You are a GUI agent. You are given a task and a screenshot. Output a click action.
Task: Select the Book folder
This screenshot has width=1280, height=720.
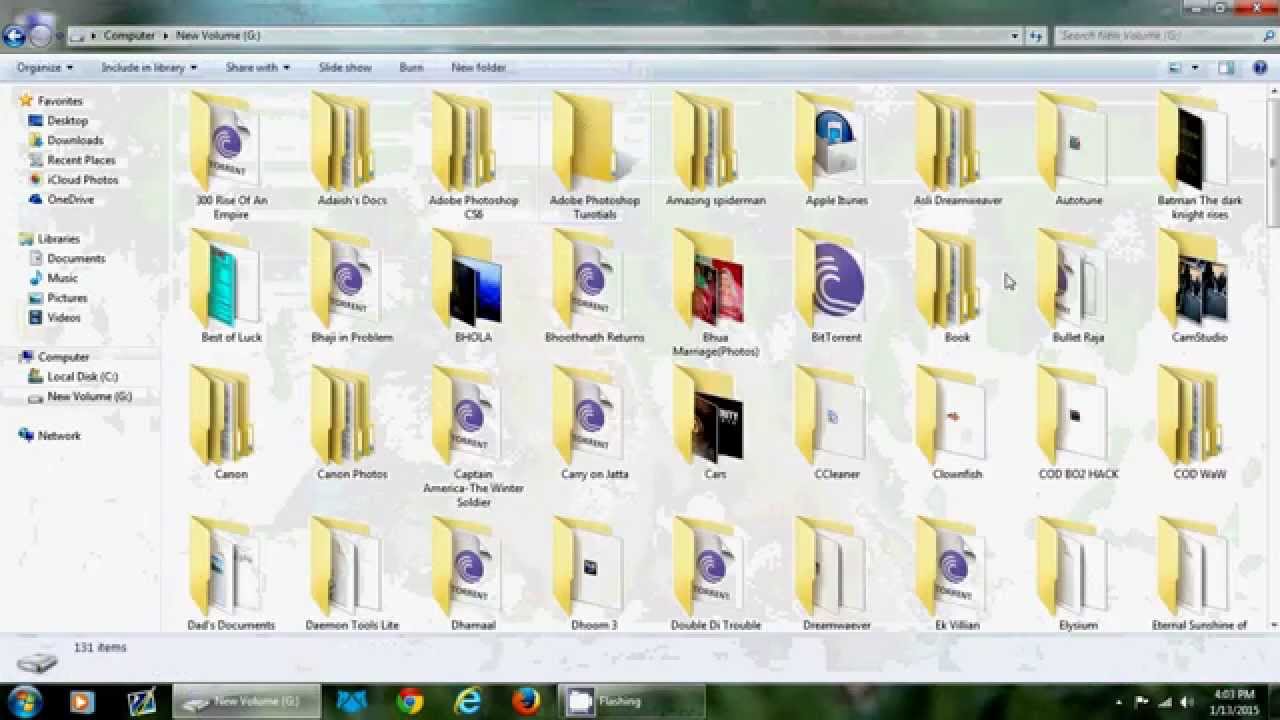(957, 287)
